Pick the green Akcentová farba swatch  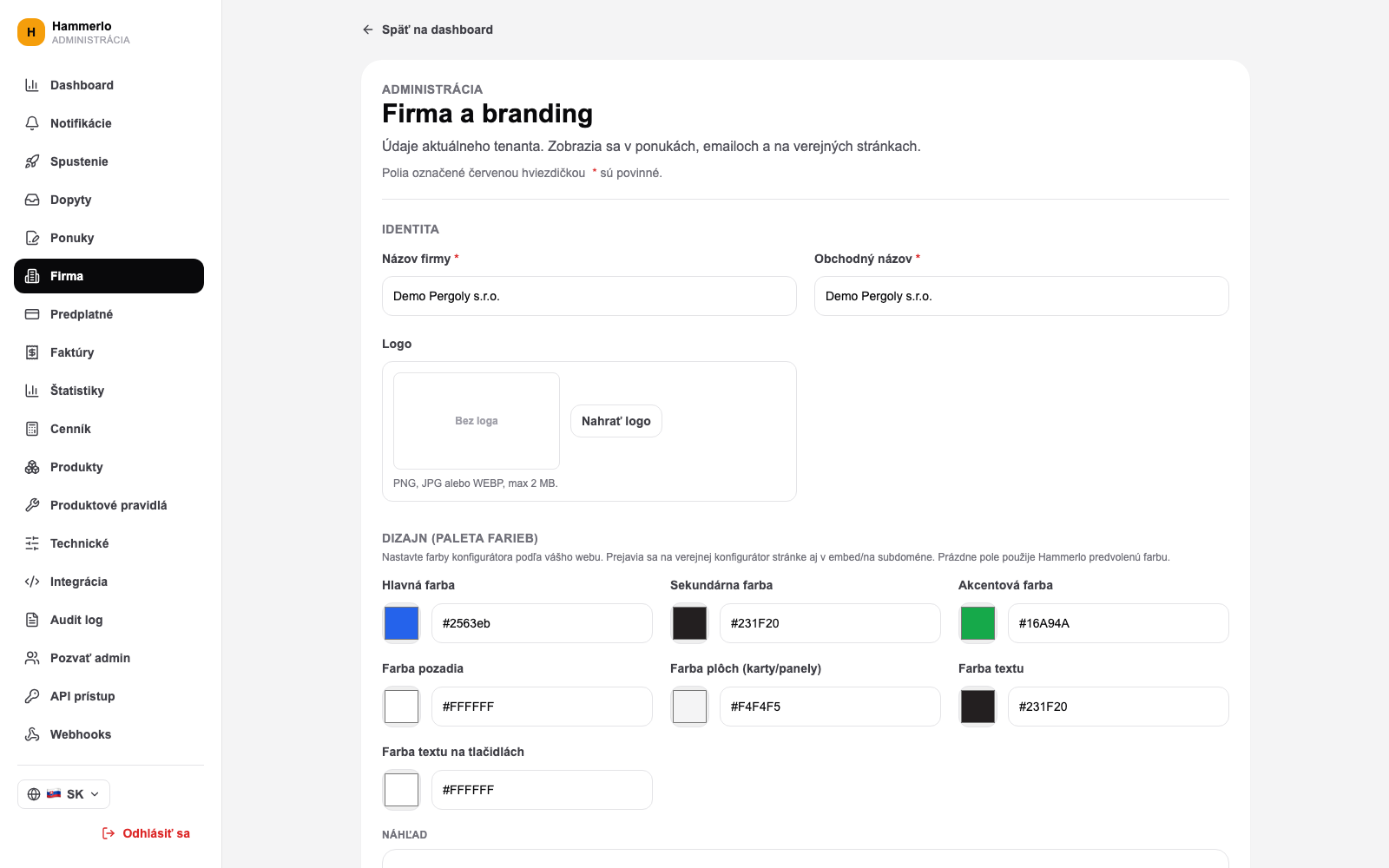(978, 623)
